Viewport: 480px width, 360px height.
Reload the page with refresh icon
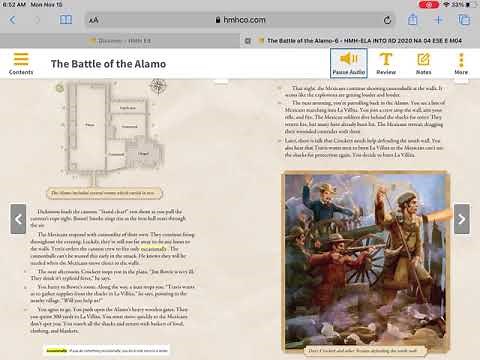[387, 20]
